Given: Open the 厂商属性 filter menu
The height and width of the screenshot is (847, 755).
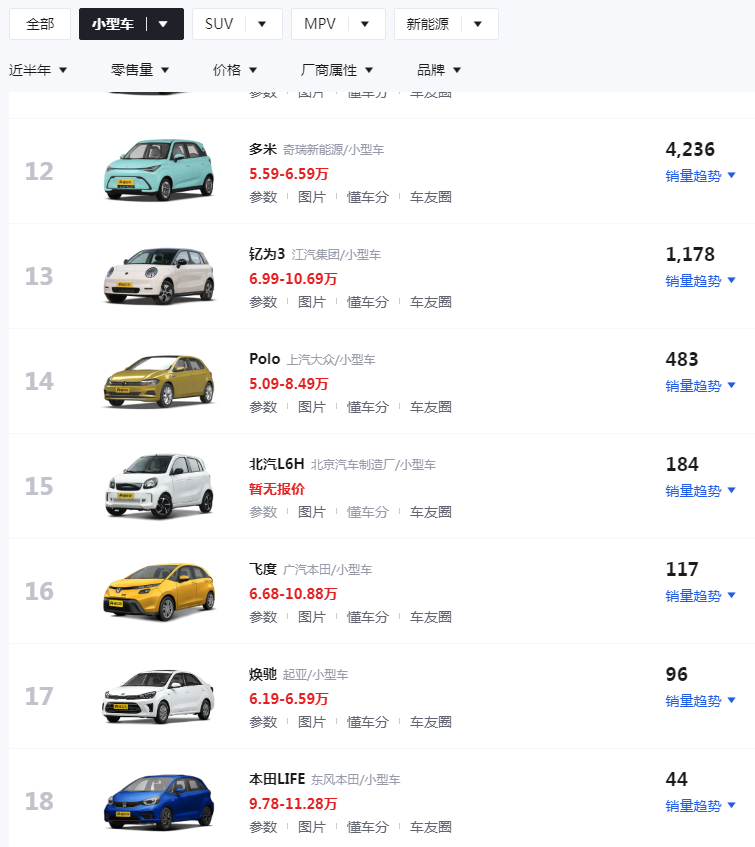Looking at the screenshot, I should coord(337,70).
